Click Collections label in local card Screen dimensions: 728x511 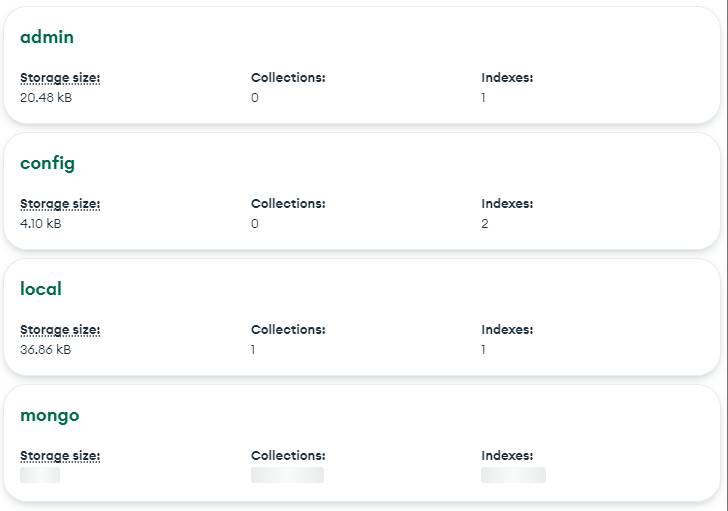coord(288,330)
